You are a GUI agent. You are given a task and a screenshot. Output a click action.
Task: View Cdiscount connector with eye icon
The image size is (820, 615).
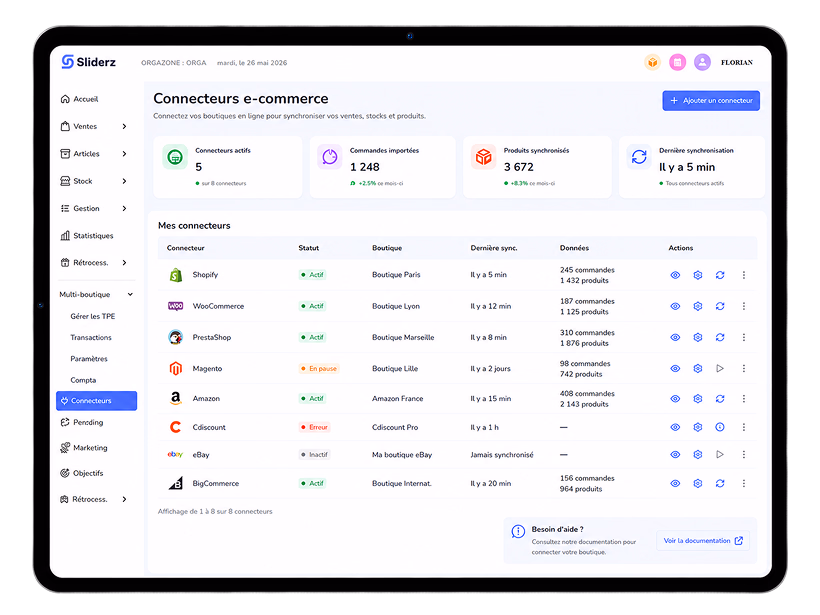point(675,427)
